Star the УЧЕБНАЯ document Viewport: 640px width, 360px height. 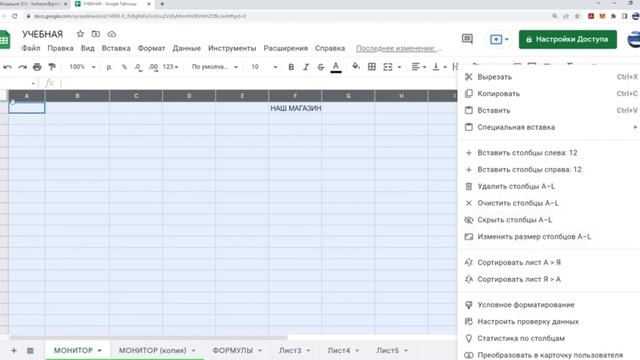click(80, 34)
